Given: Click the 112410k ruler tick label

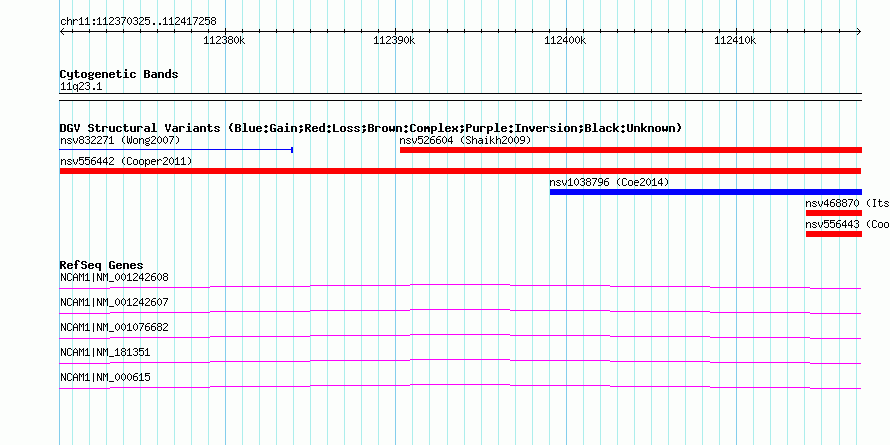Looking at the screenshot, I should coord(735,41).
